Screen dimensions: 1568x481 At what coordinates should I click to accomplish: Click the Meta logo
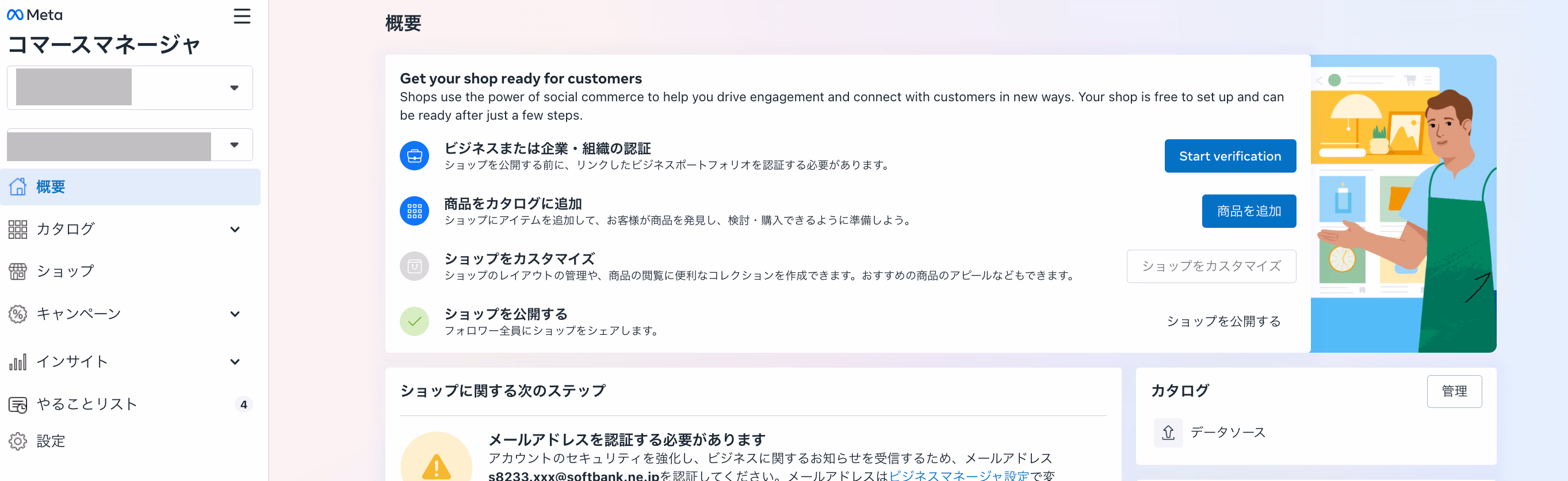coord(35,14)
